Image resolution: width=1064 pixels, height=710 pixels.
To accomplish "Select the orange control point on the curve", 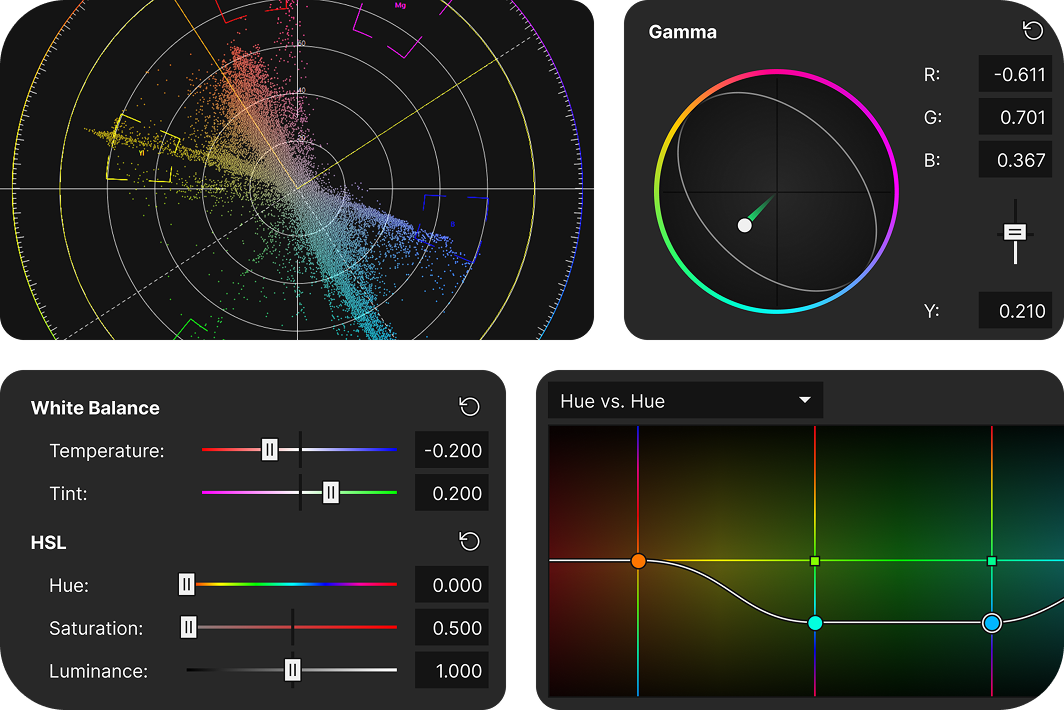I will point(637,561).
